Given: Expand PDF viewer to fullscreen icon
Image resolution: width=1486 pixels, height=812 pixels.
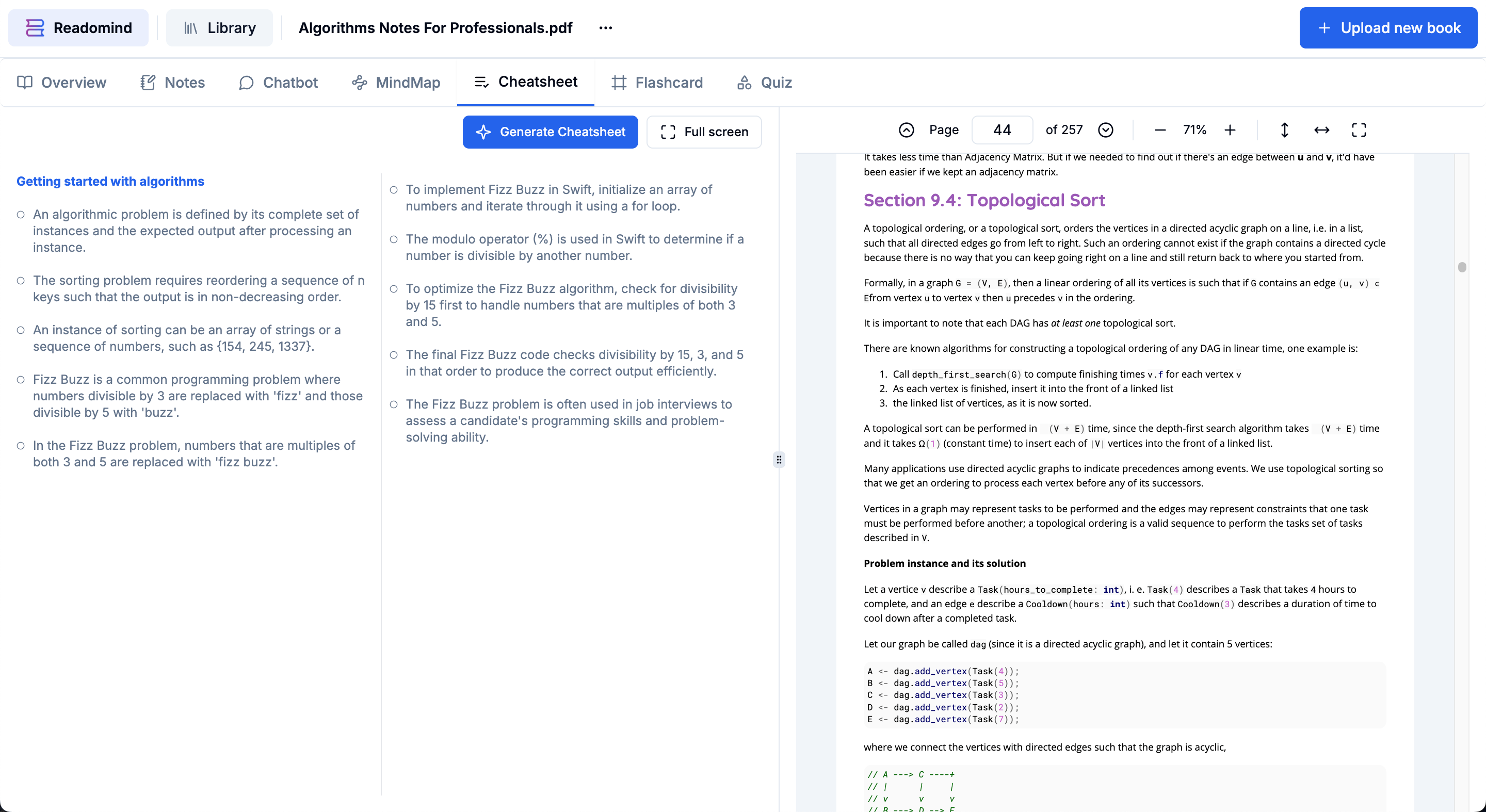Looking at the screenshot, I should click(1359, 131).
